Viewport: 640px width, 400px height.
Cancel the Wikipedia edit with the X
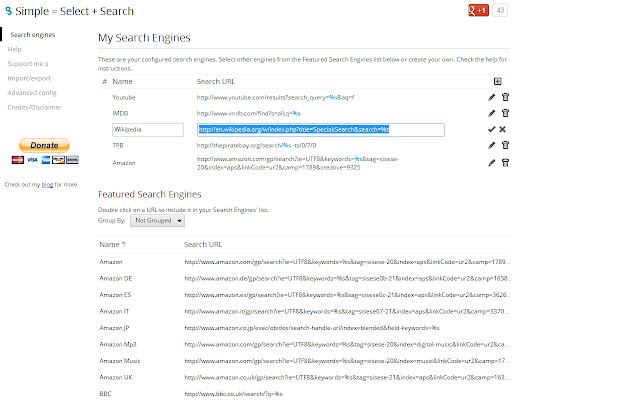504,130
